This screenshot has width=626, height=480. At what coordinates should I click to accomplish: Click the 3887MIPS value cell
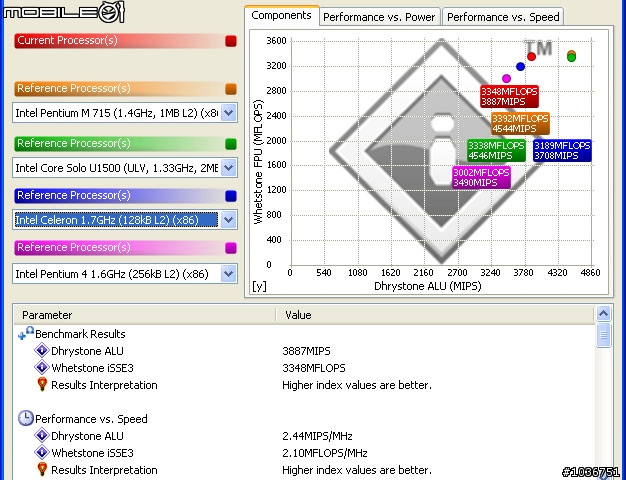click(306, 351)
